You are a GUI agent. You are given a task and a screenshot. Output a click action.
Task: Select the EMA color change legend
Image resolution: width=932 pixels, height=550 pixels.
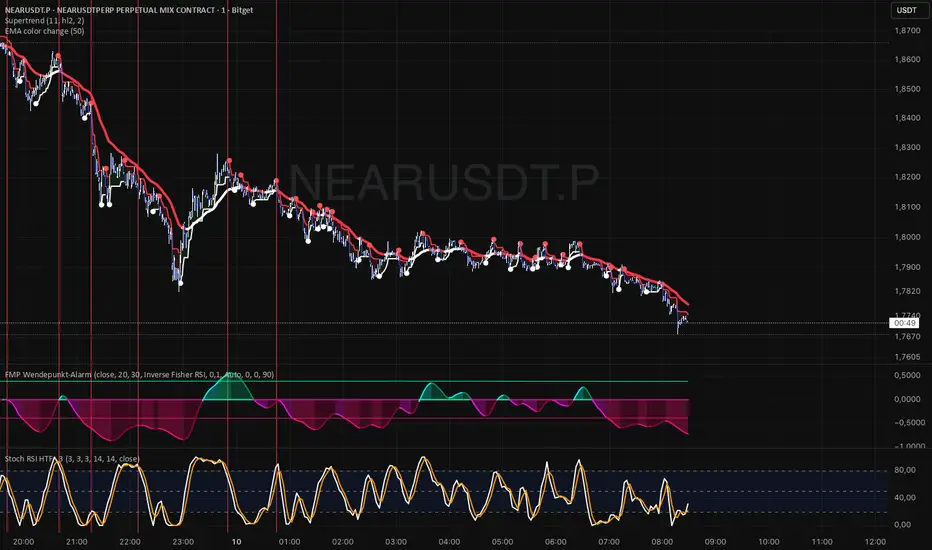click(45, 31)
